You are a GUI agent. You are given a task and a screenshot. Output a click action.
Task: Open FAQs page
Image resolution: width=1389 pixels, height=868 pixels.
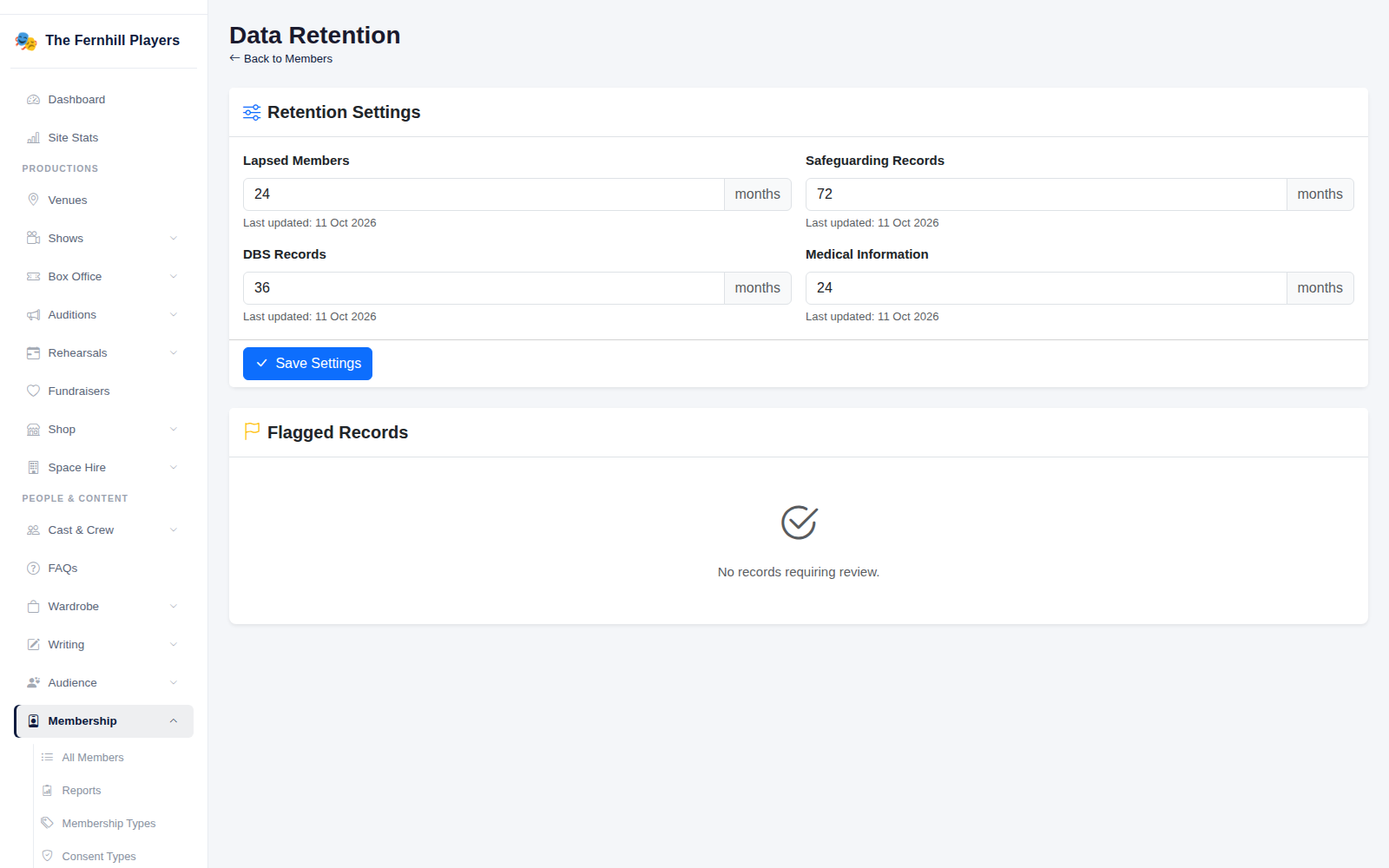coord(103,569)
